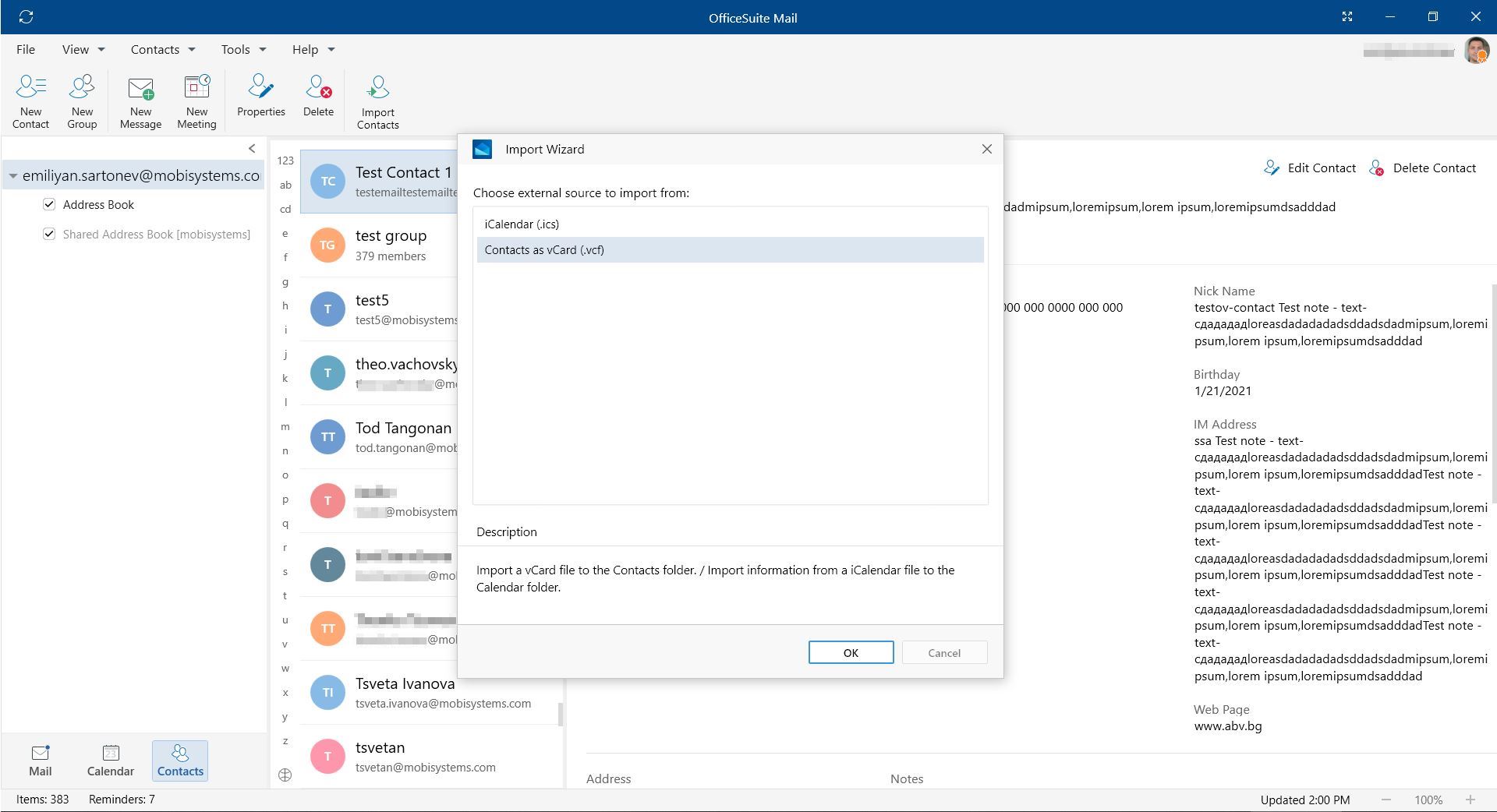1497x812 pixels.
Task: Collapse the left folder pane
Action: pyautogui.click(x=252, y=148)
